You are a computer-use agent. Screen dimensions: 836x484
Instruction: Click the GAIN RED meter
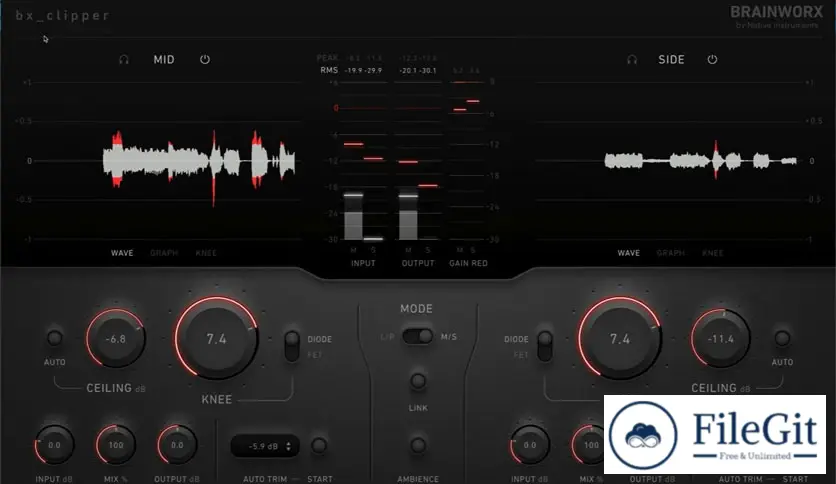tap(467, 161)
